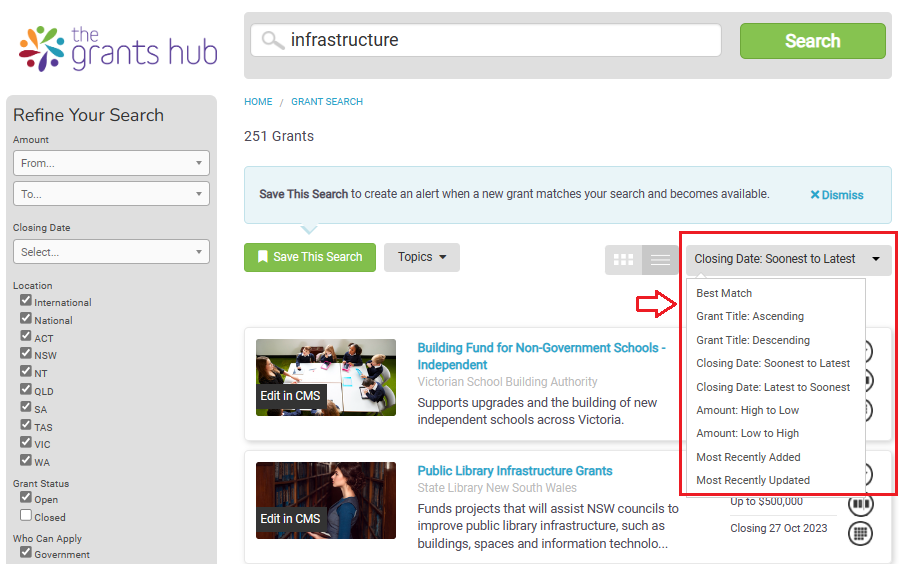Dismiss the Save This Search alert
This screenshot has height=564, width=899.
tap(836, 195)
